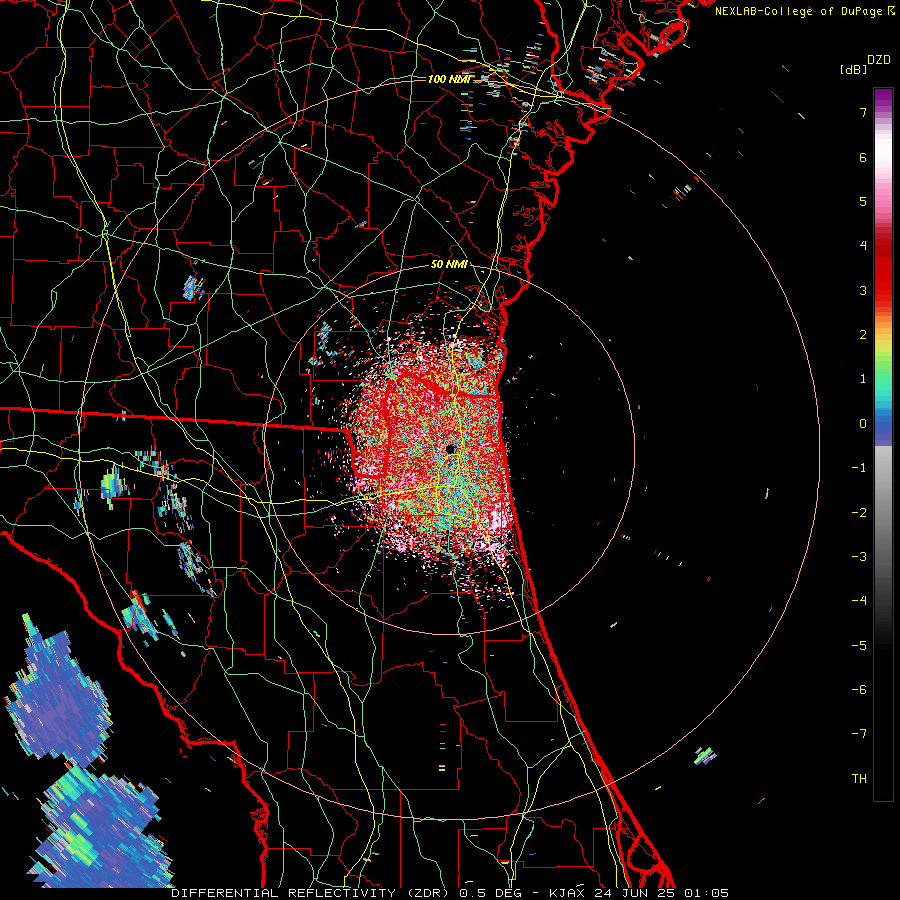The image size is (900, 900).
Task: Click the 01:05 time stamp in caption
Action: [706, 893]
